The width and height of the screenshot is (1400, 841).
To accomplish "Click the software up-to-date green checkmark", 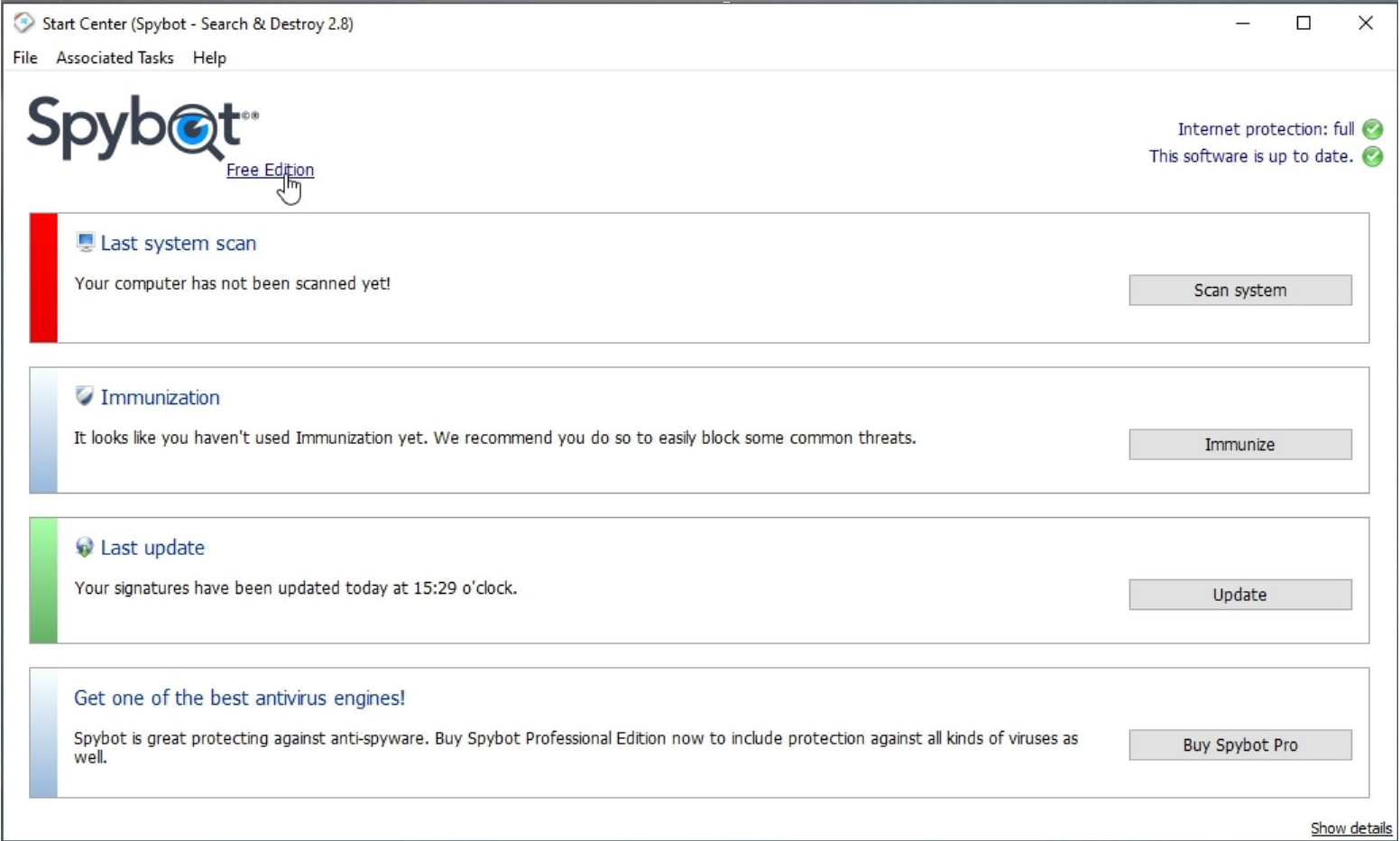I will point(1372,156).
